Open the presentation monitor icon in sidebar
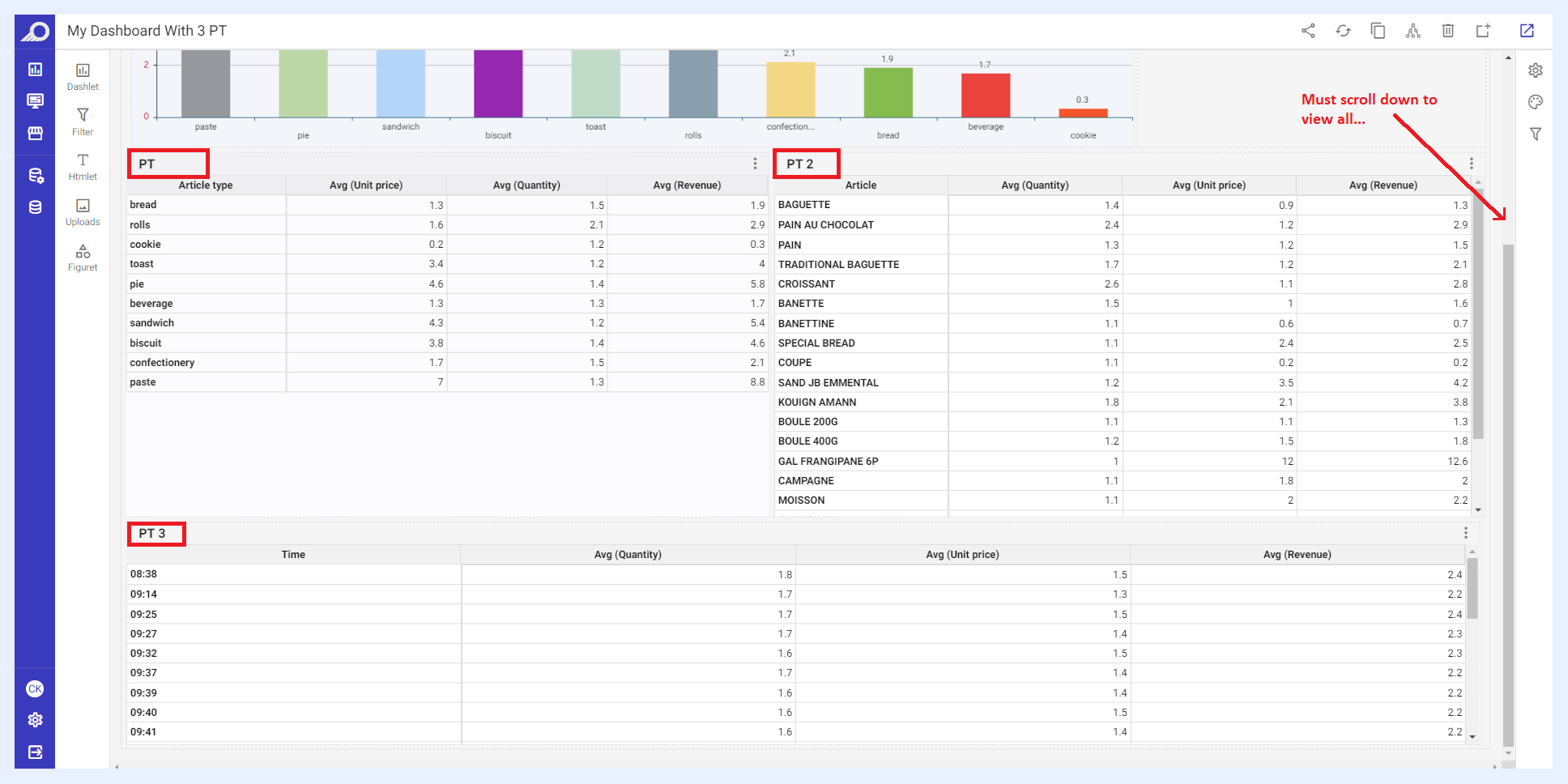The width and height of the screenshot is (1568, 784). pyautogui.click(x=35, y=101)
